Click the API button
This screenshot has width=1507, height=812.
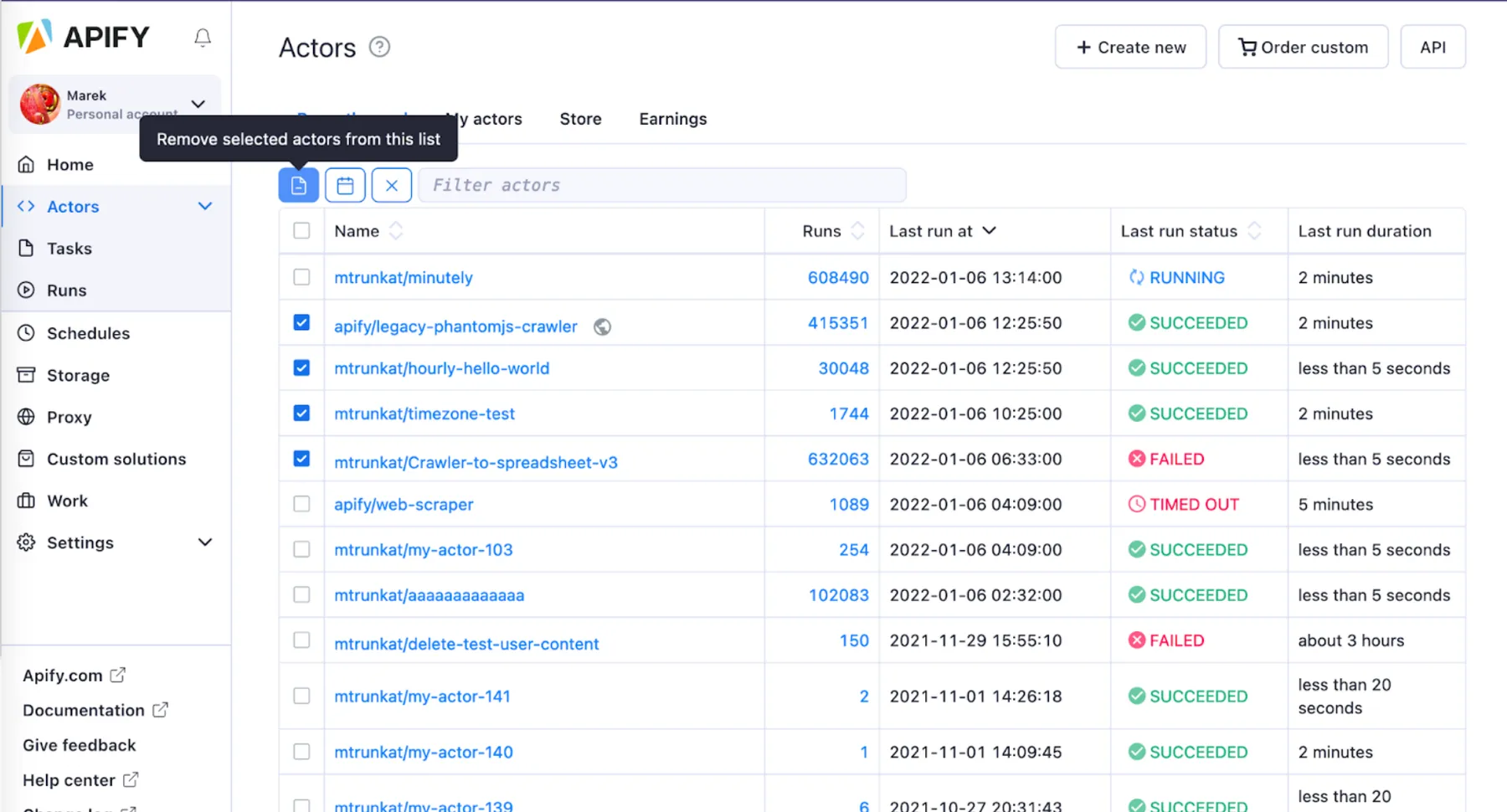pyautogui.click(x=1432, y=47)
